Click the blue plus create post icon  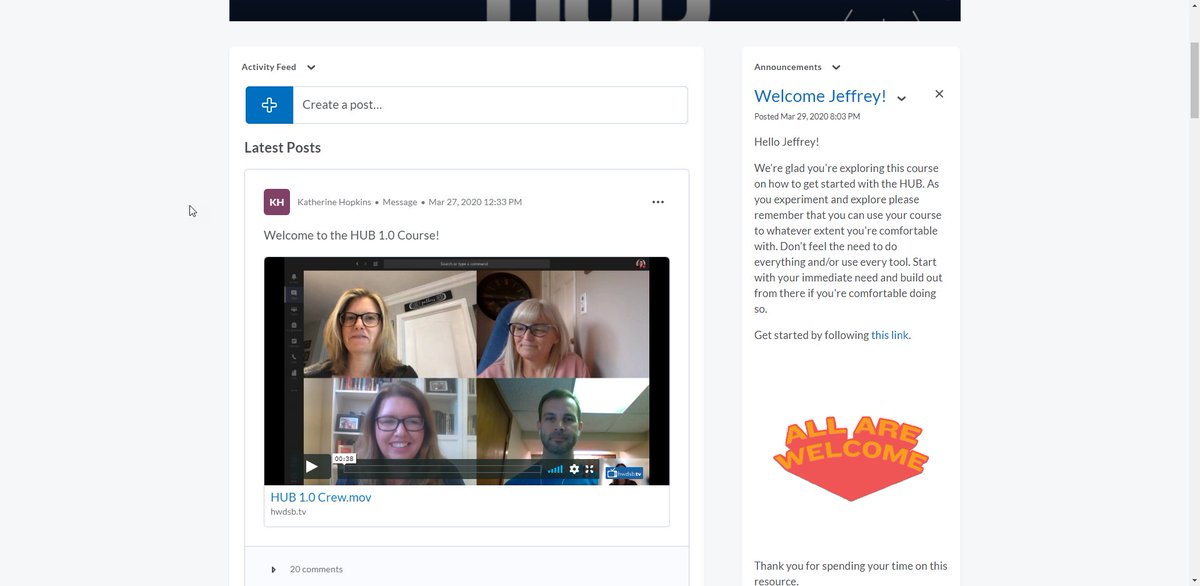click(x=269, y=105)
